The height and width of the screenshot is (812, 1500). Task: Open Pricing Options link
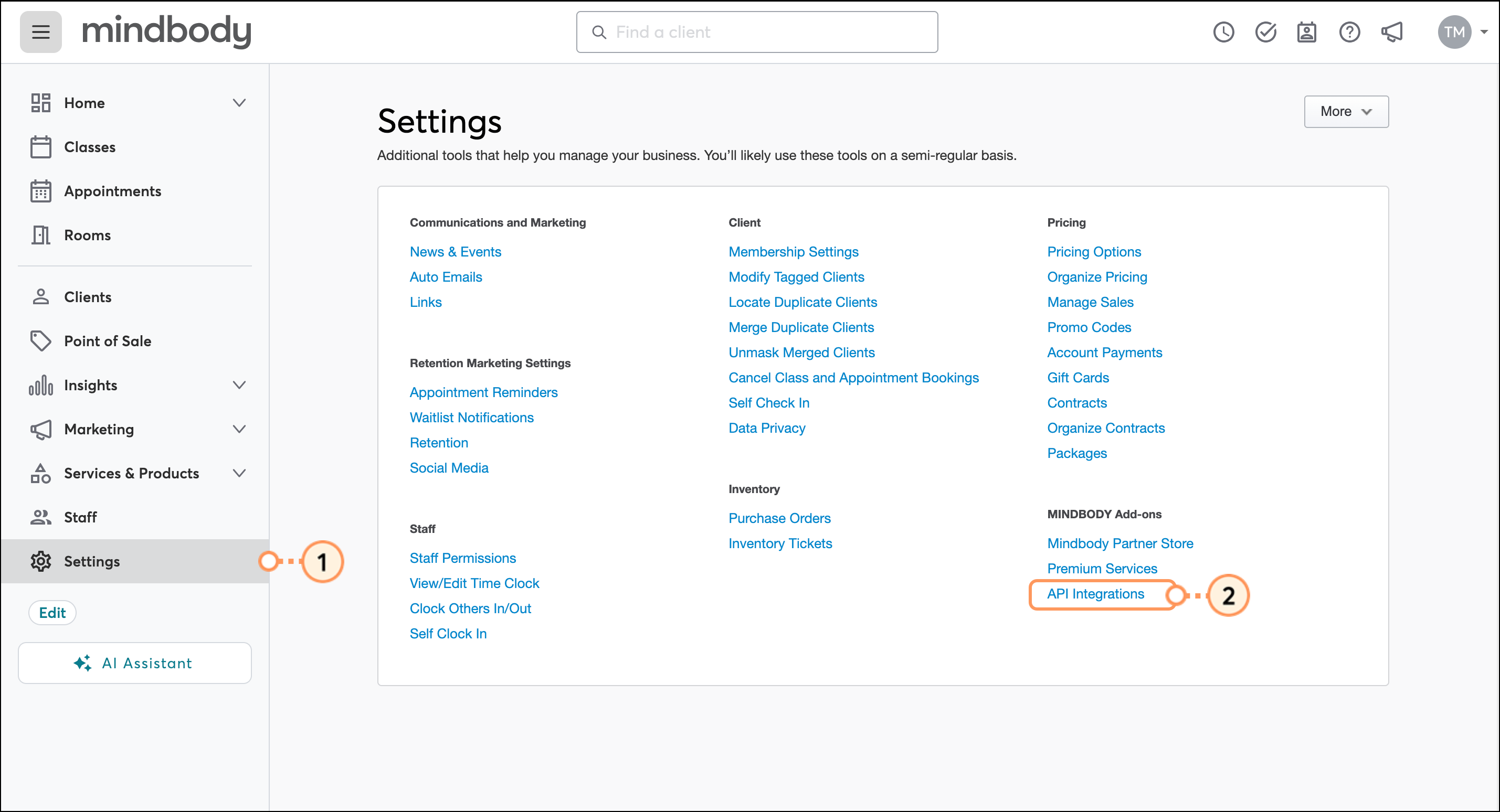[1094, 251]
